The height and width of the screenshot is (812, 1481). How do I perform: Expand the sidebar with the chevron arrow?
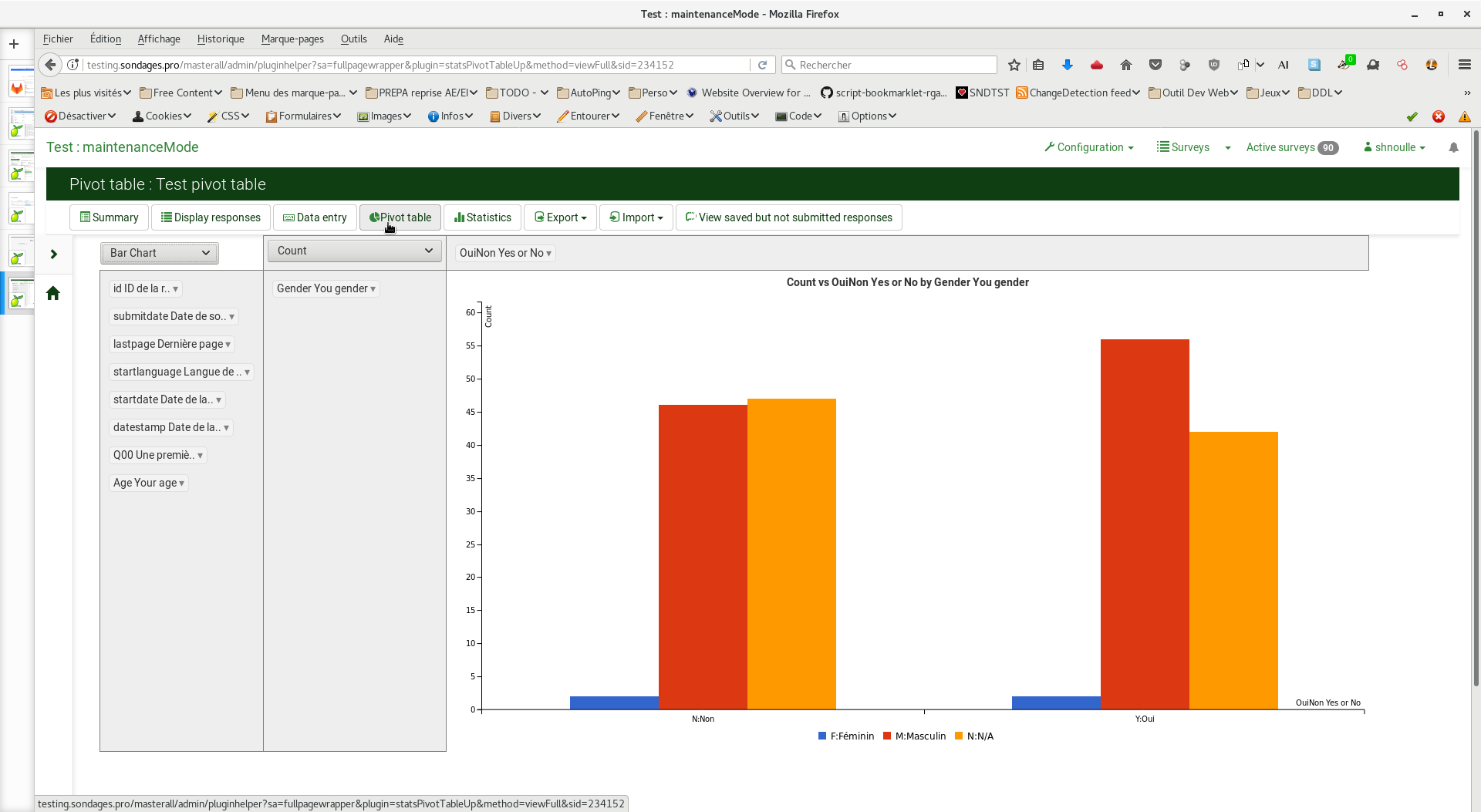coord(54,254)
